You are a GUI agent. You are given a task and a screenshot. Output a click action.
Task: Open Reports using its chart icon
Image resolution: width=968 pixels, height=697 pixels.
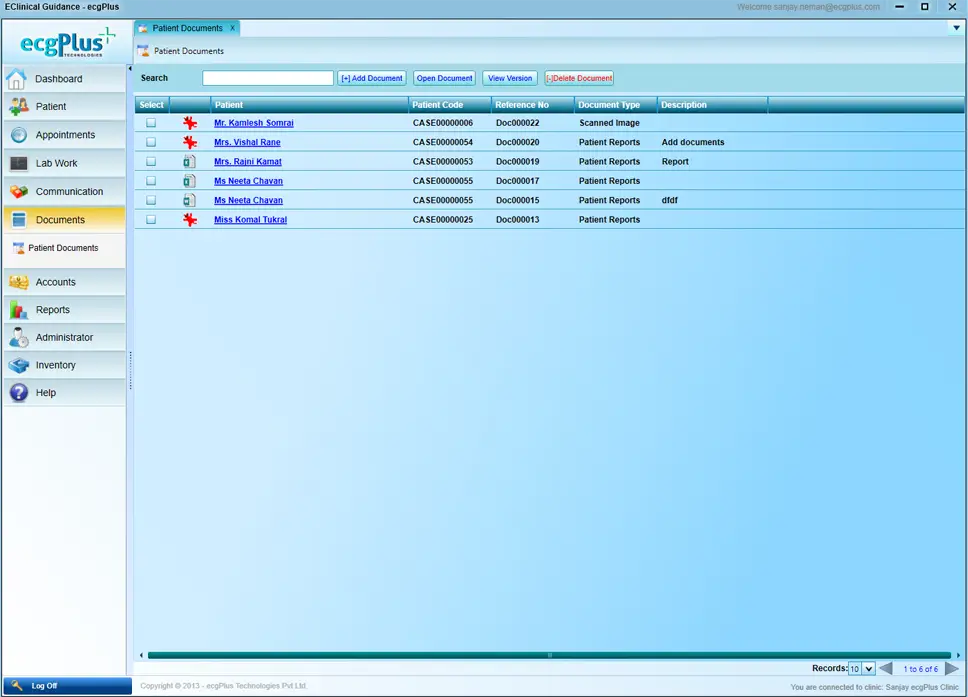[x=17, y=310]
